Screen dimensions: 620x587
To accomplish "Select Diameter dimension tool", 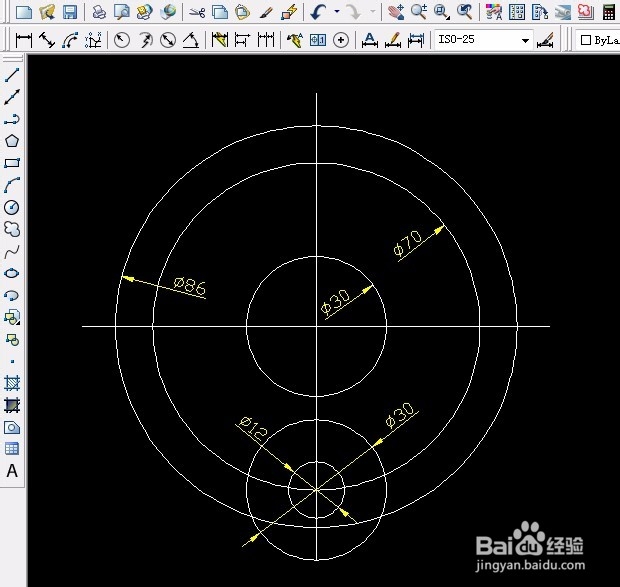I will pos(168,40).
